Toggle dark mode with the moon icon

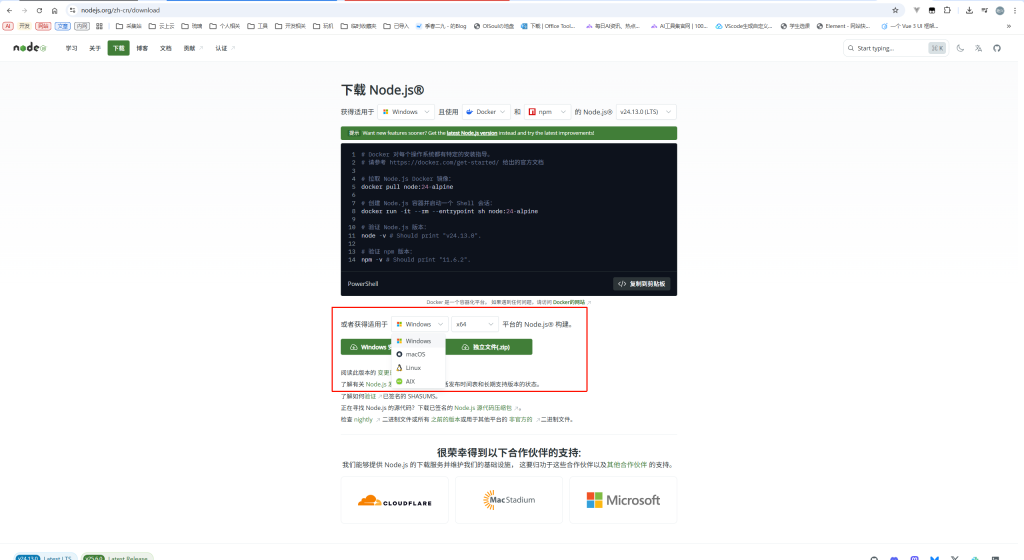point(960,48)
